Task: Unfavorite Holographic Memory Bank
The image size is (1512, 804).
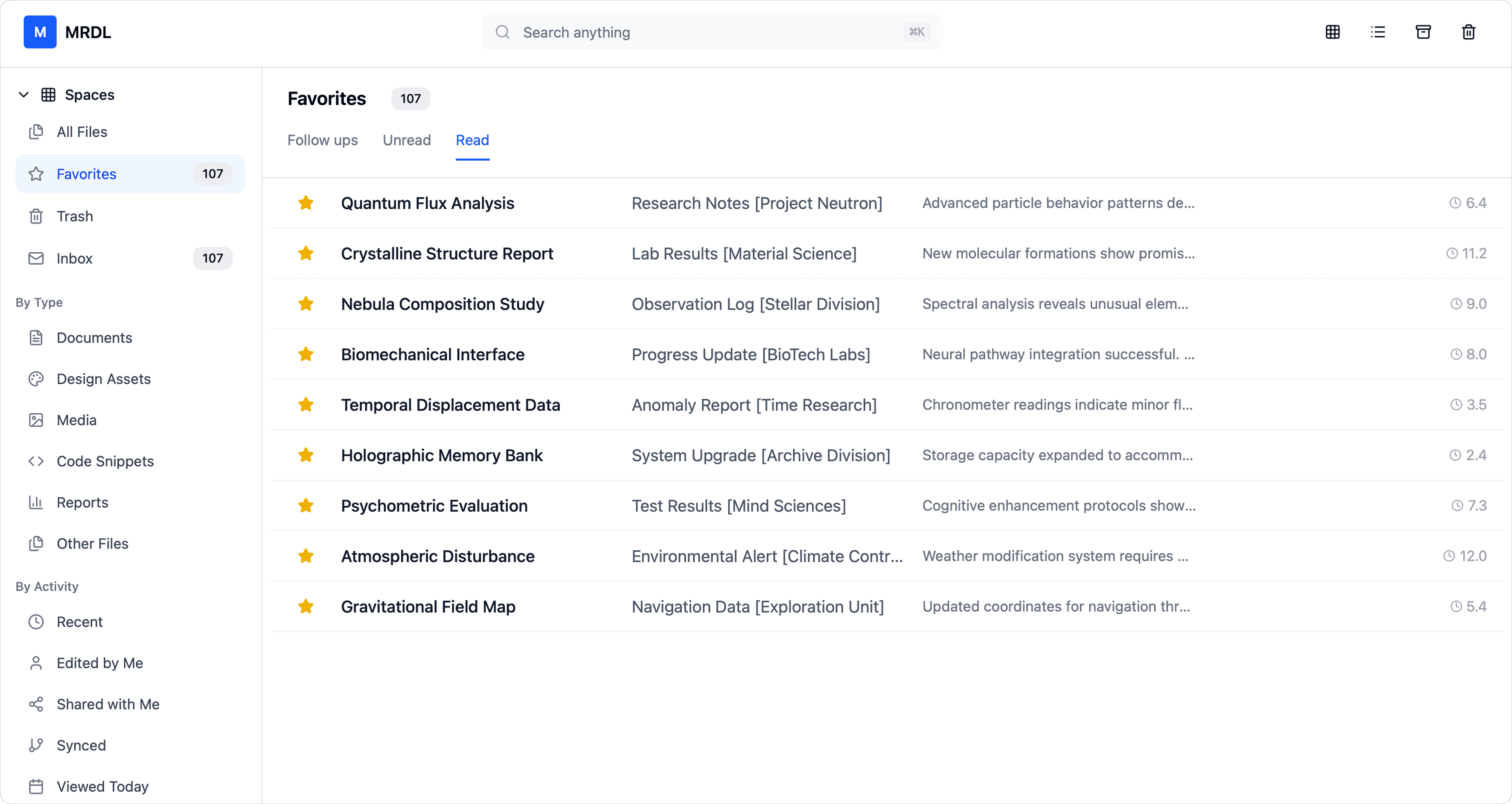Action: pos(306,455)
